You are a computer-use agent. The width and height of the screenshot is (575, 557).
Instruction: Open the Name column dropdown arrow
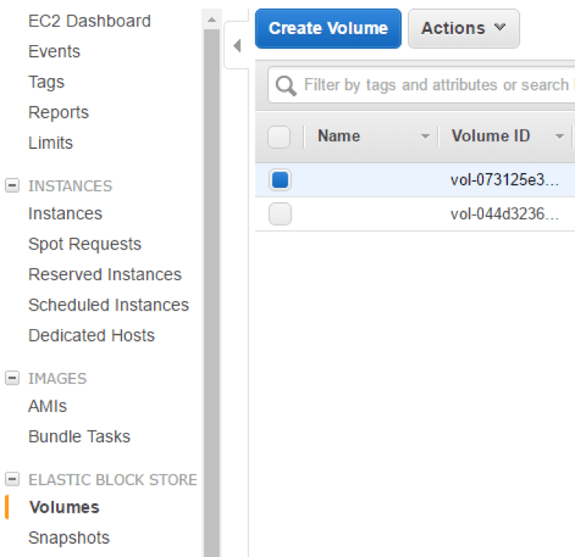(x=425, y=136)
